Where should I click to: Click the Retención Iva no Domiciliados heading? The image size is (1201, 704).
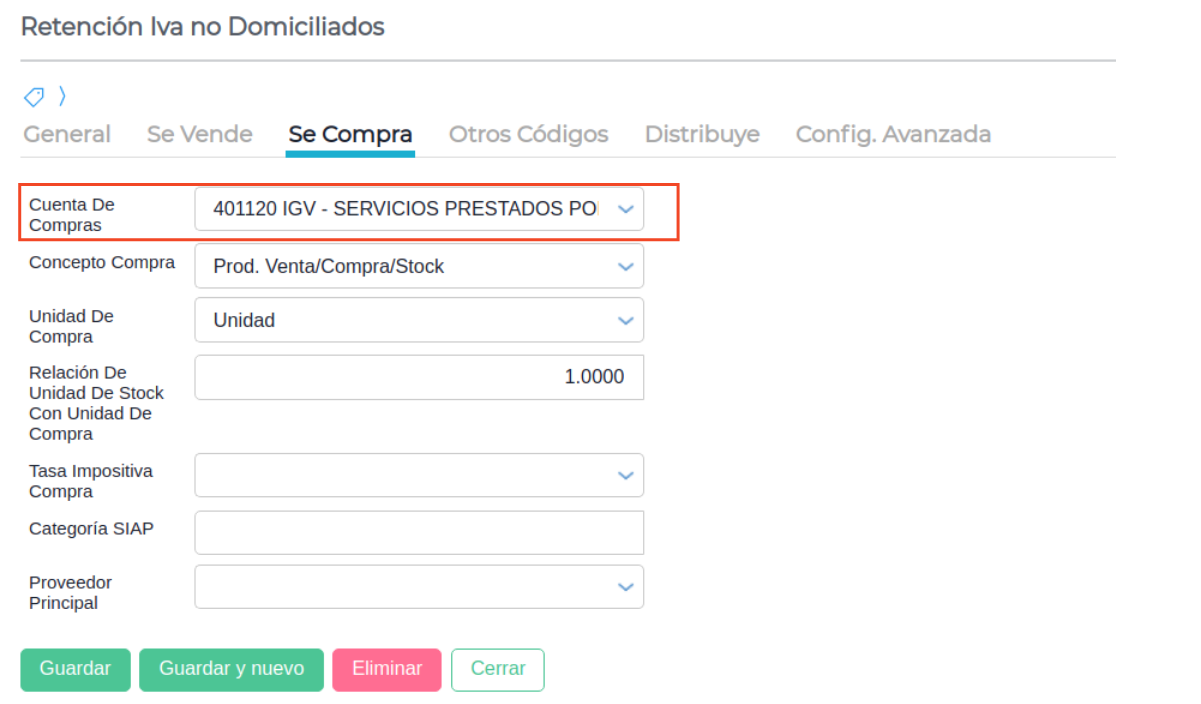coord(202,27)
